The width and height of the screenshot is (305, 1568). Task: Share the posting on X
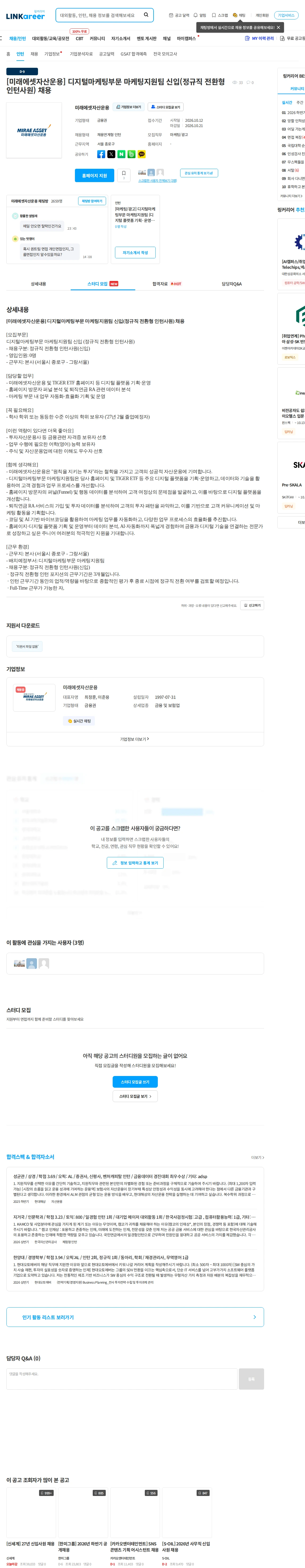coord(111,154)
